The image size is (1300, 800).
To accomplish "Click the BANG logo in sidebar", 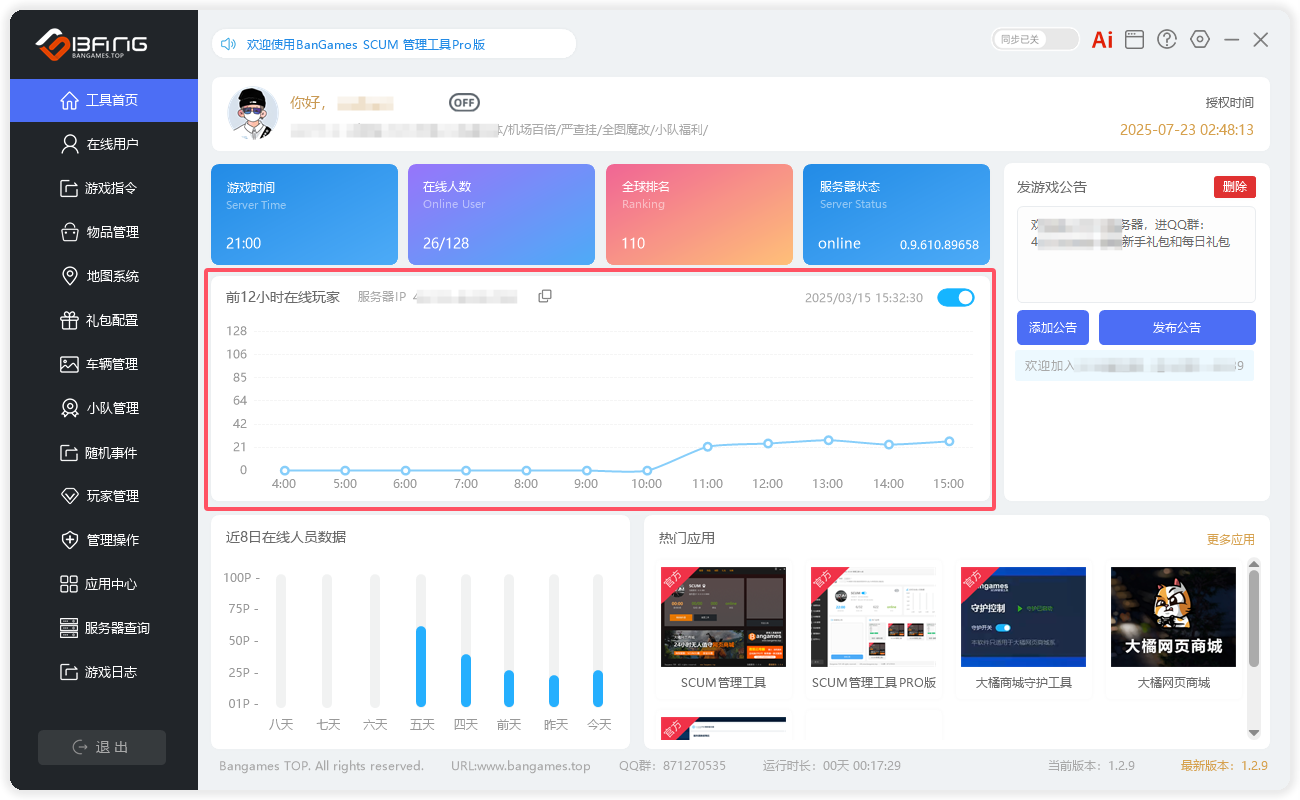I will point(92,44).
